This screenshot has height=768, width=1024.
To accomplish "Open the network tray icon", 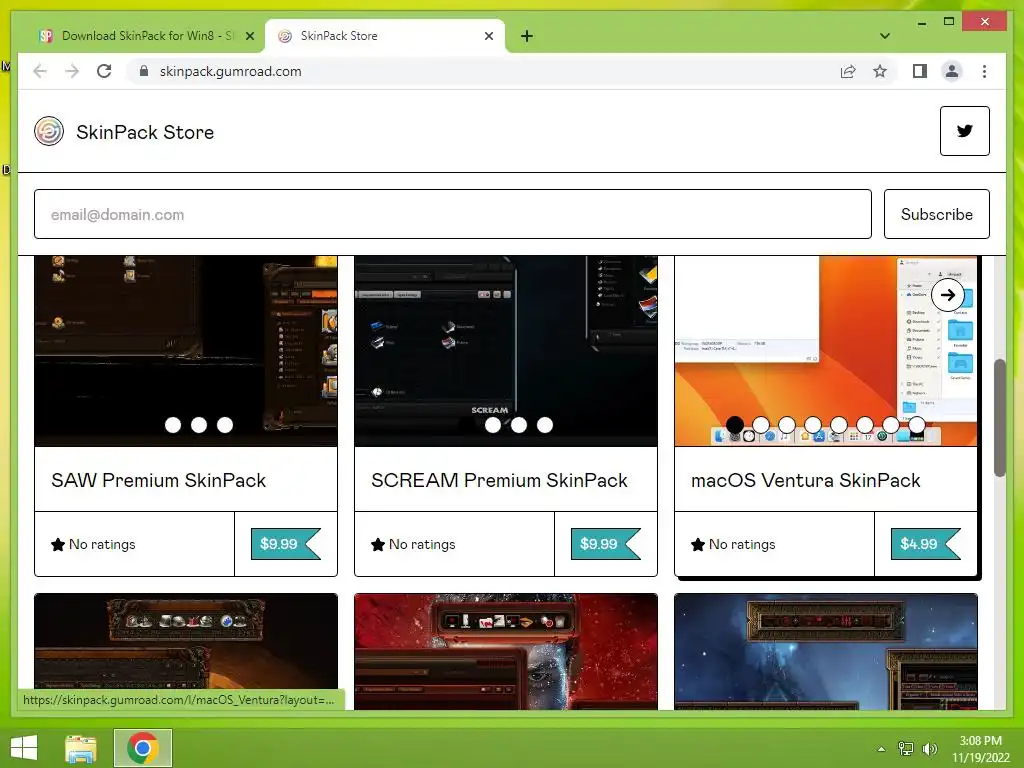I will [906, 749].
